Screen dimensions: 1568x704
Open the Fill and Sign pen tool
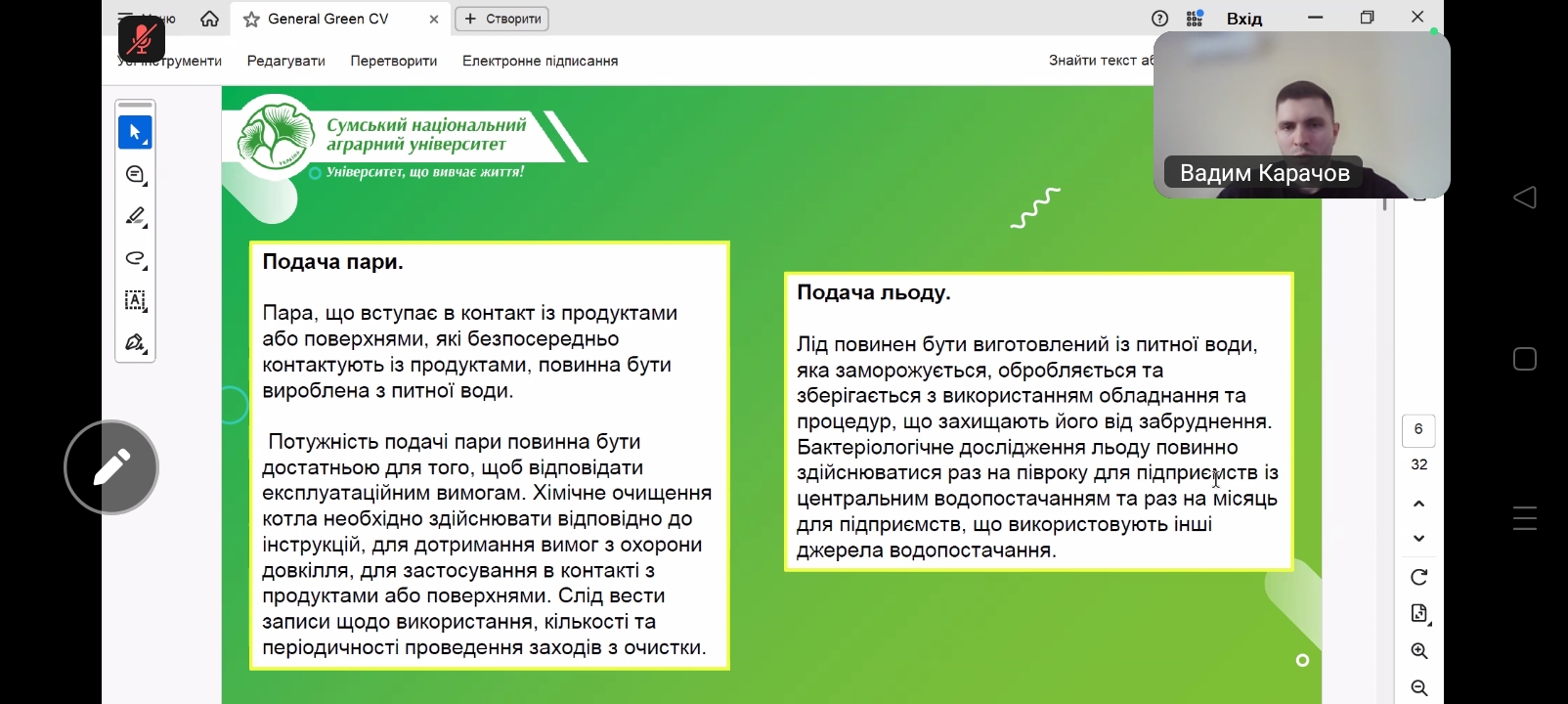pyautogui.click(x=135, y=343)
